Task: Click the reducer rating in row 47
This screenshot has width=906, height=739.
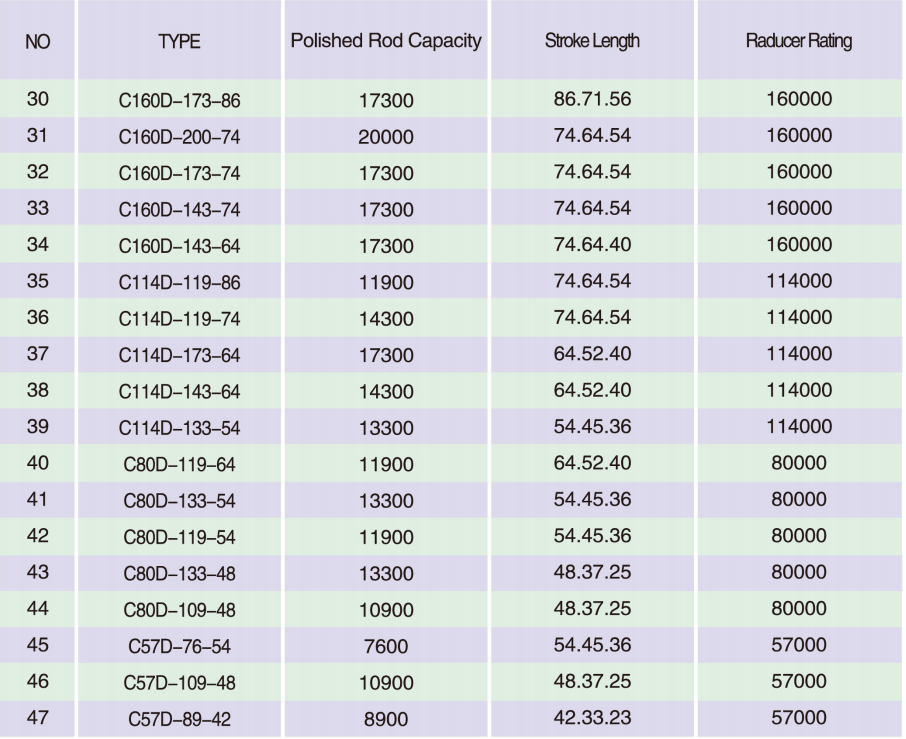Action: pyautogui.click(x=799, y=717)
